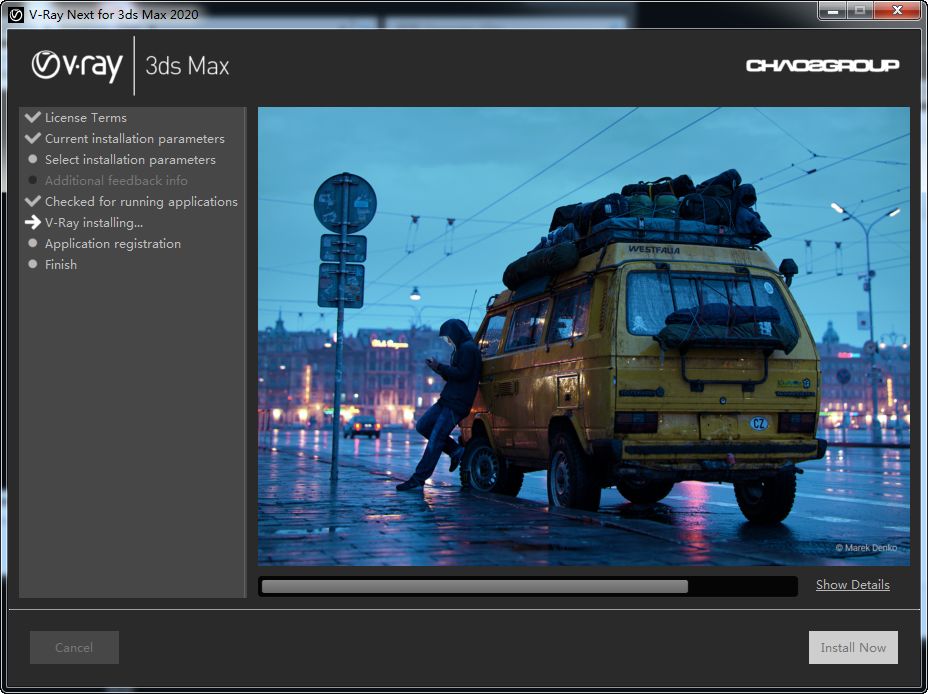Click the bullet beside Finish step
Image resolution: width=928 pixels, height=694 pixels.
[33, 264]
